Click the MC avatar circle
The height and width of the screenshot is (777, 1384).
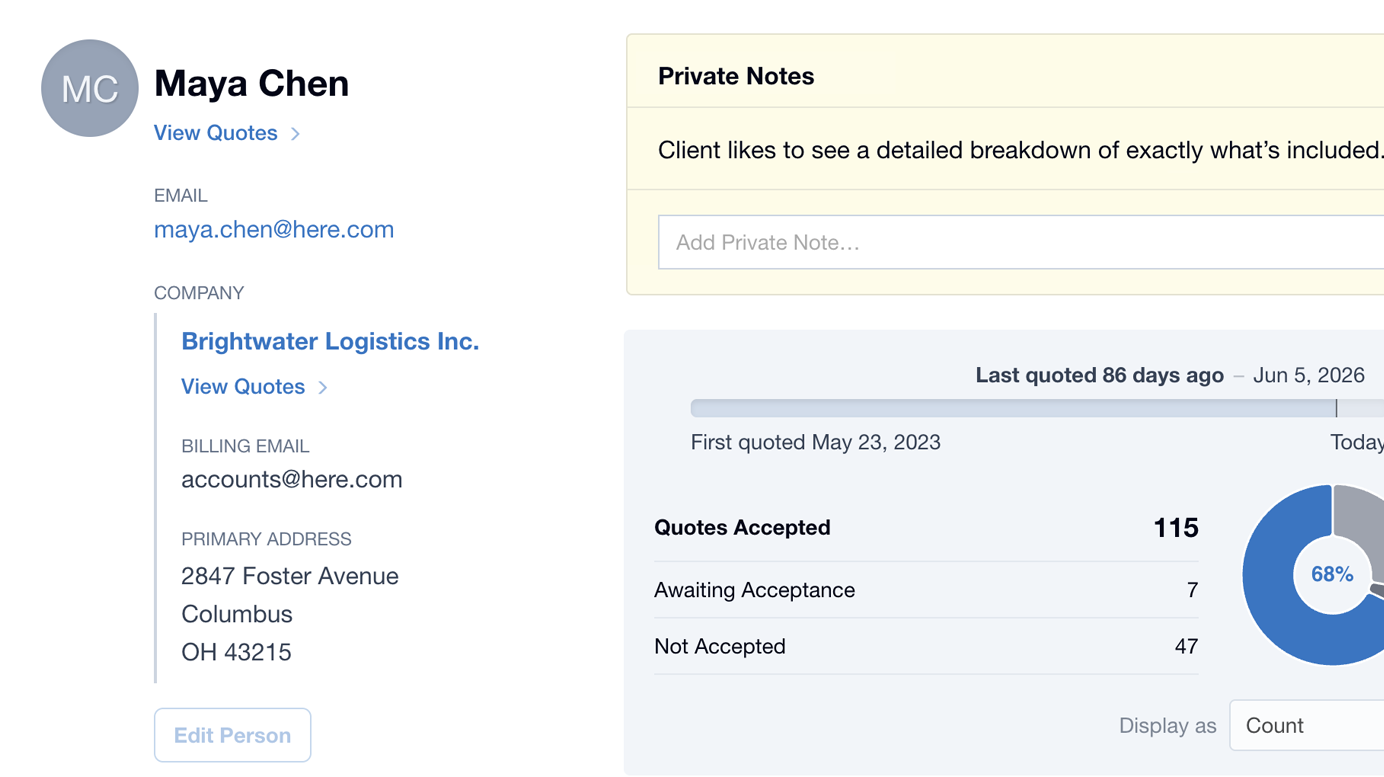tap(89, 88)
